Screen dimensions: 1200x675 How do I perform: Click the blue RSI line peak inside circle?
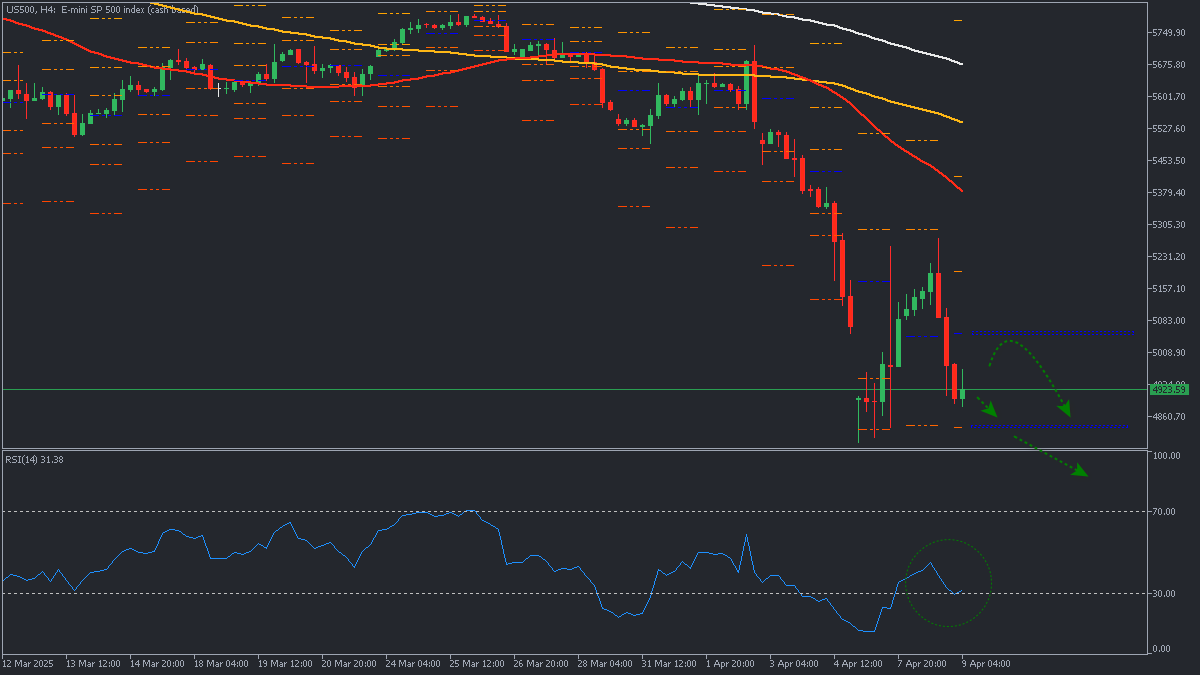931,563
